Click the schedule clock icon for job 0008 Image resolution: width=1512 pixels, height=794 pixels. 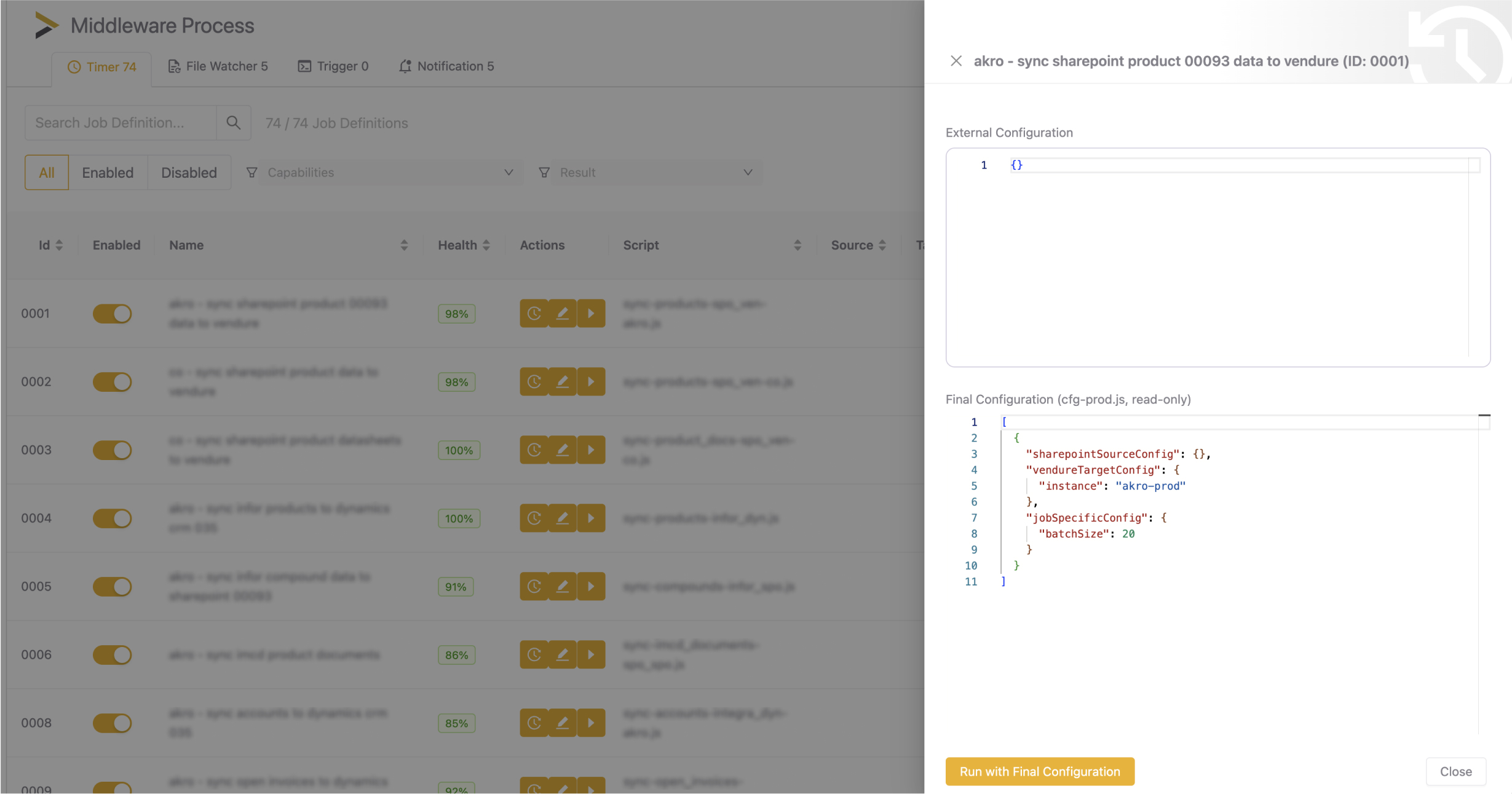[x=534, y=723]
